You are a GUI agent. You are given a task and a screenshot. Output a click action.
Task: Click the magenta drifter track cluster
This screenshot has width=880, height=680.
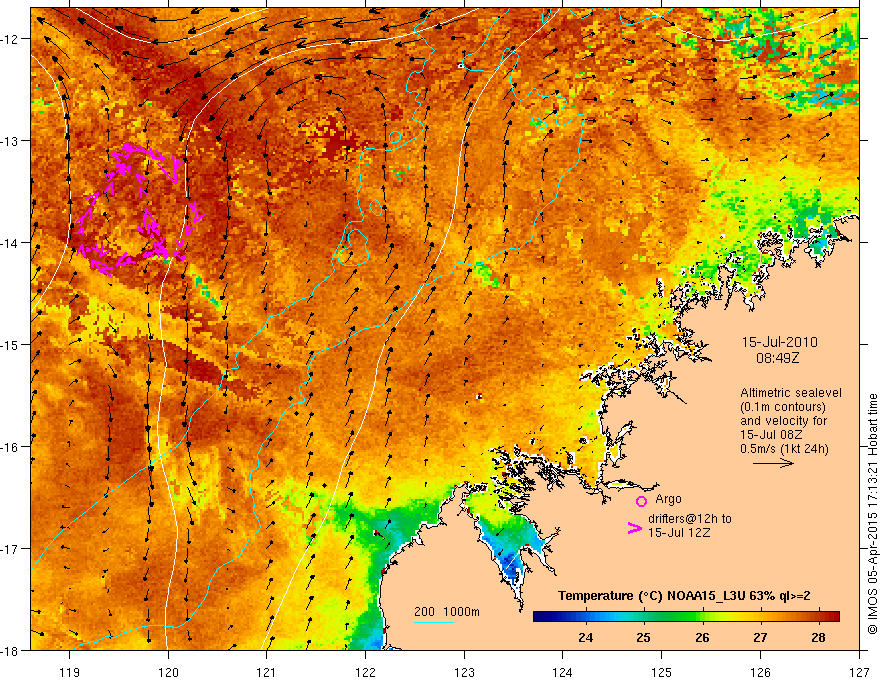(x=139, y=209)
